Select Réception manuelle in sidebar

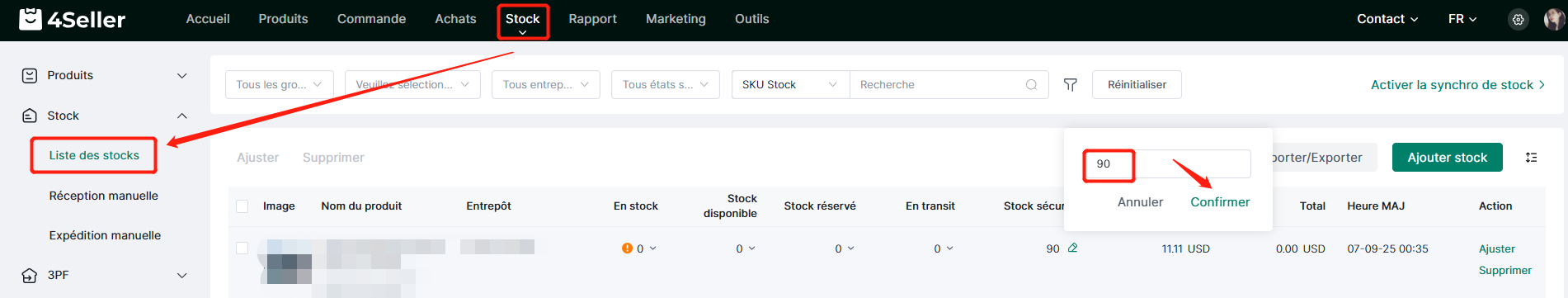[104, 196]
